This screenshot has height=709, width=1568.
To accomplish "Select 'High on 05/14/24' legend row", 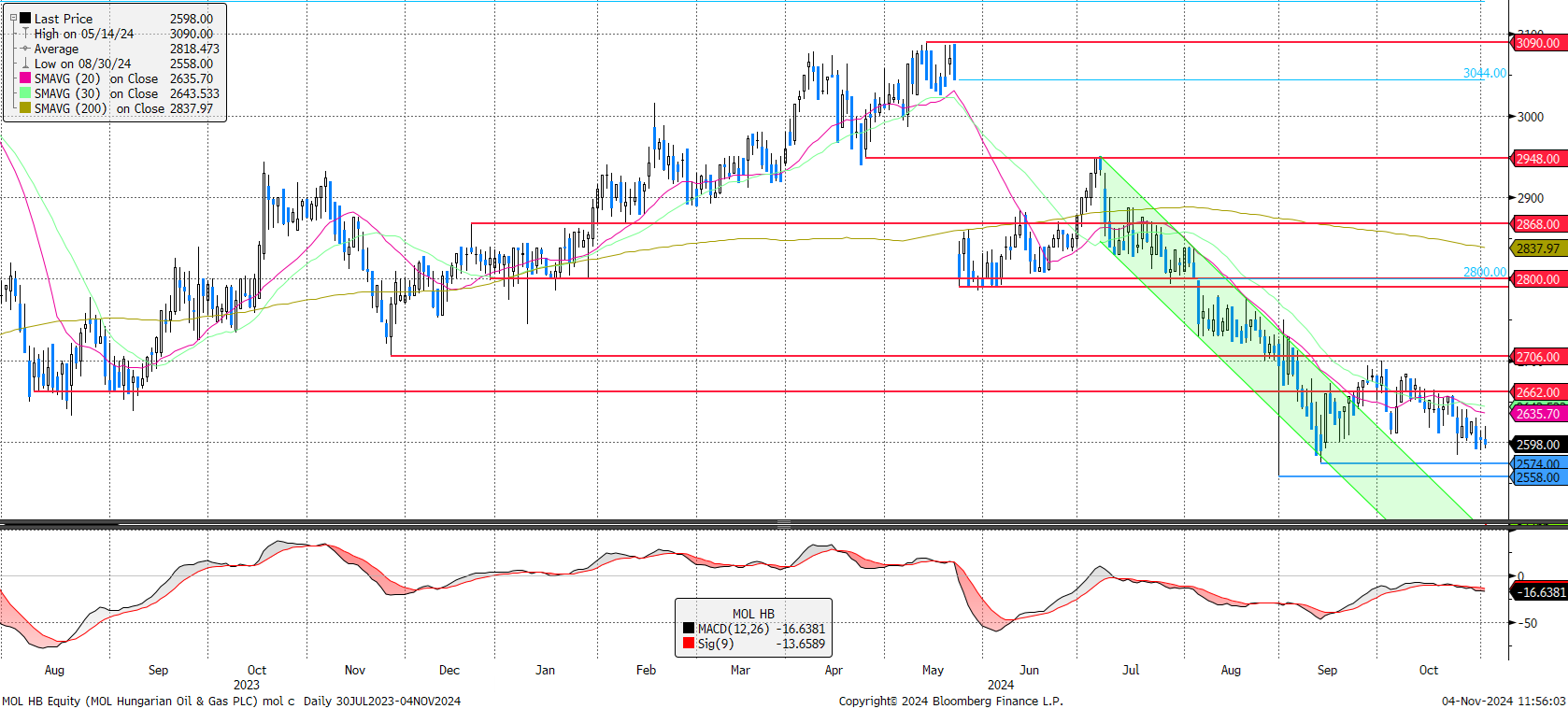I will point(117,34).
